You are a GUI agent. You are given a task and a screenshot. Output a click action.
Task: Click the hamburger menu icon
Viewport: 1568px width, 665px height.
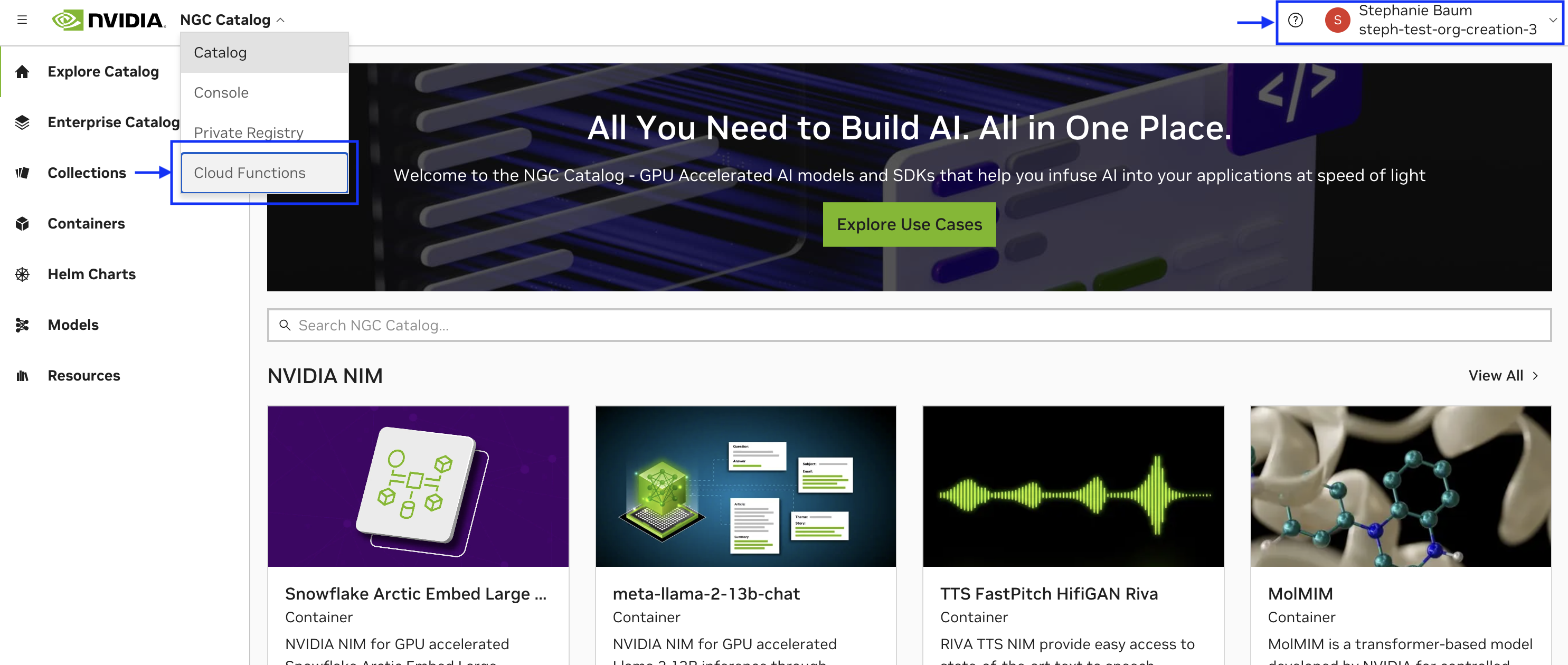(x=23, y=20)
